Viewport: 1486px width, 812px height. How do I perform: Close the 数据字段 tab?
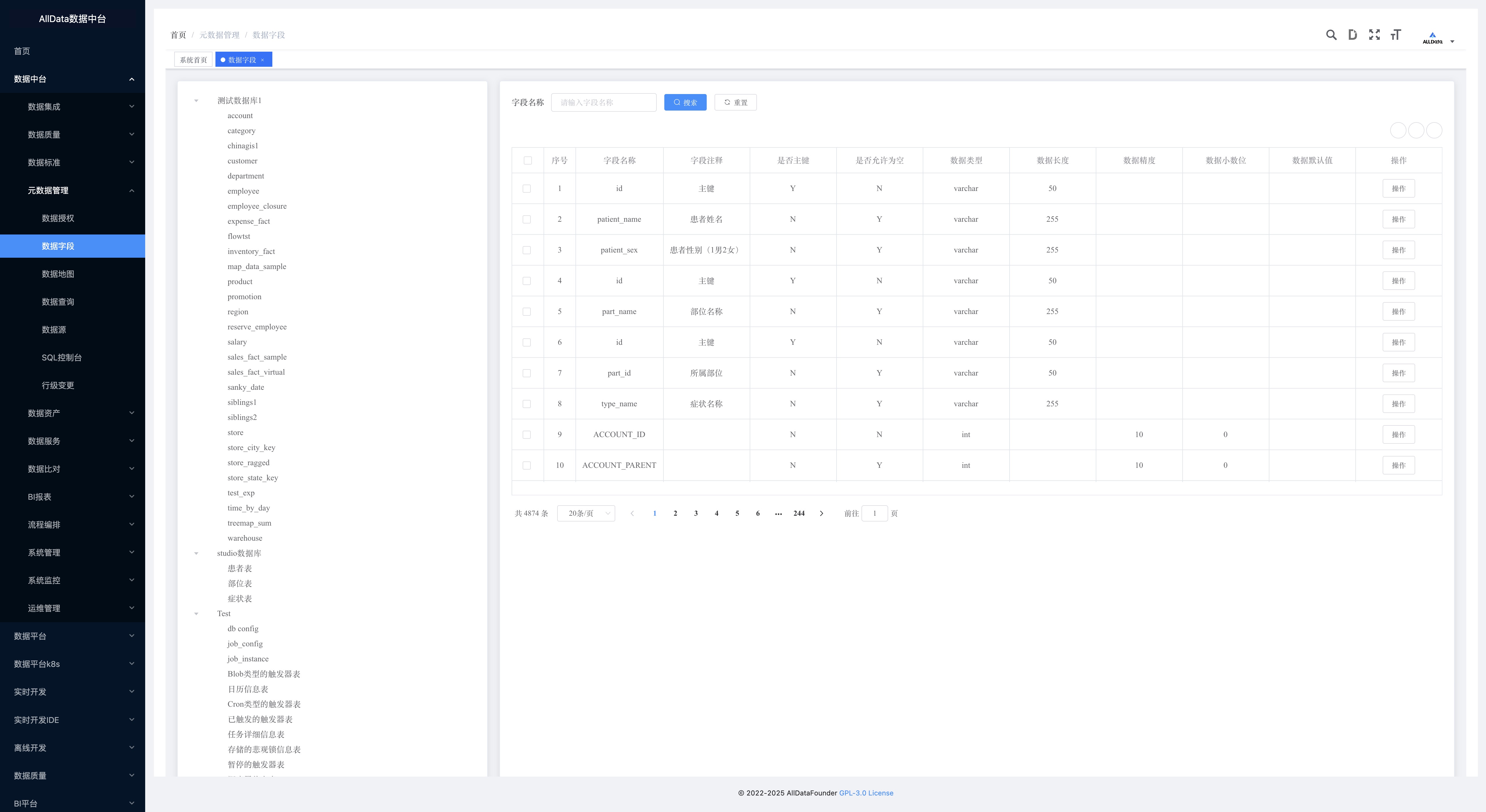(262, 60)
